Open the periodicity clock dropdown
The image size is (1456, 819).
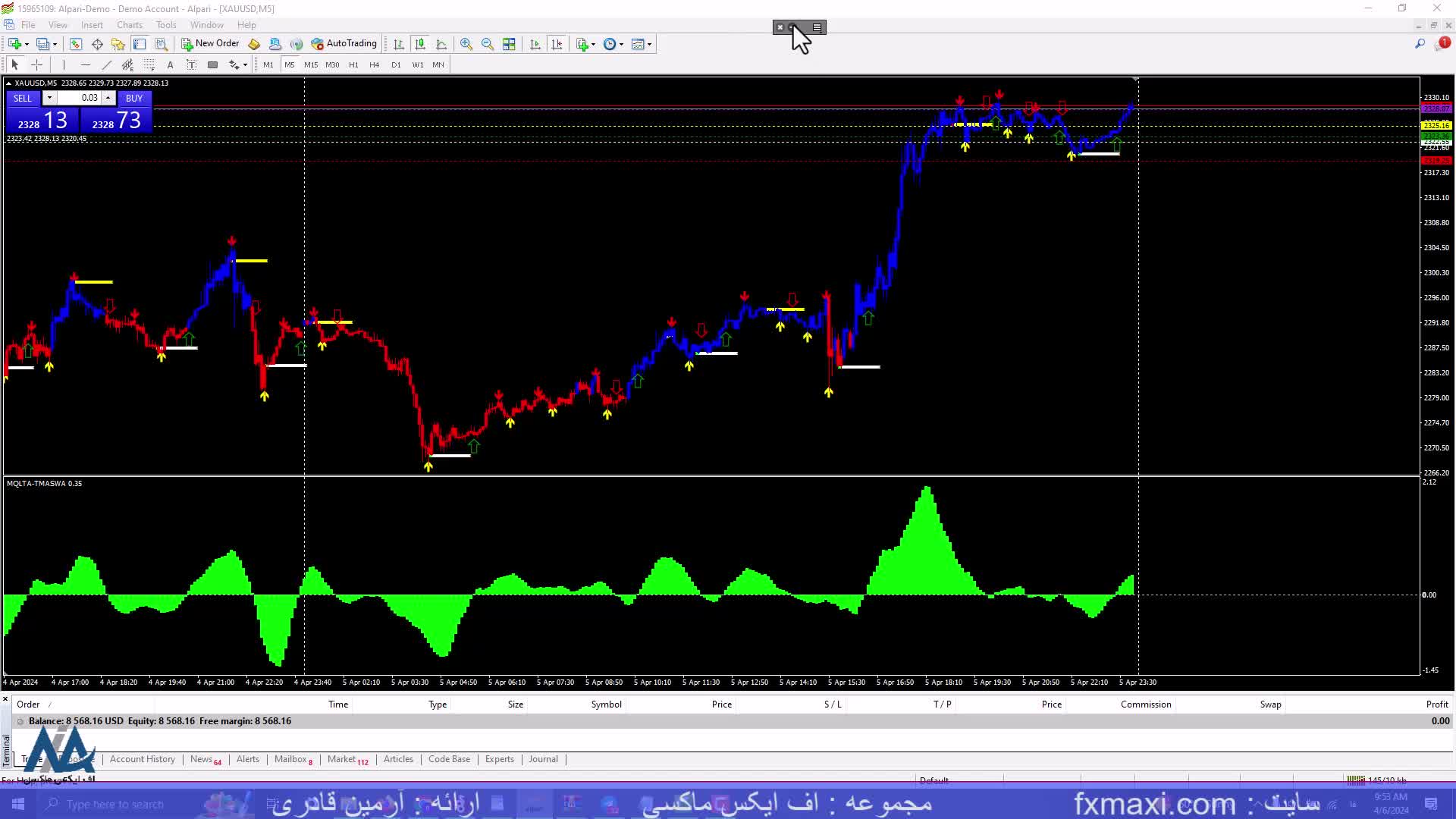pyautogui.click(x=621, y=44)
